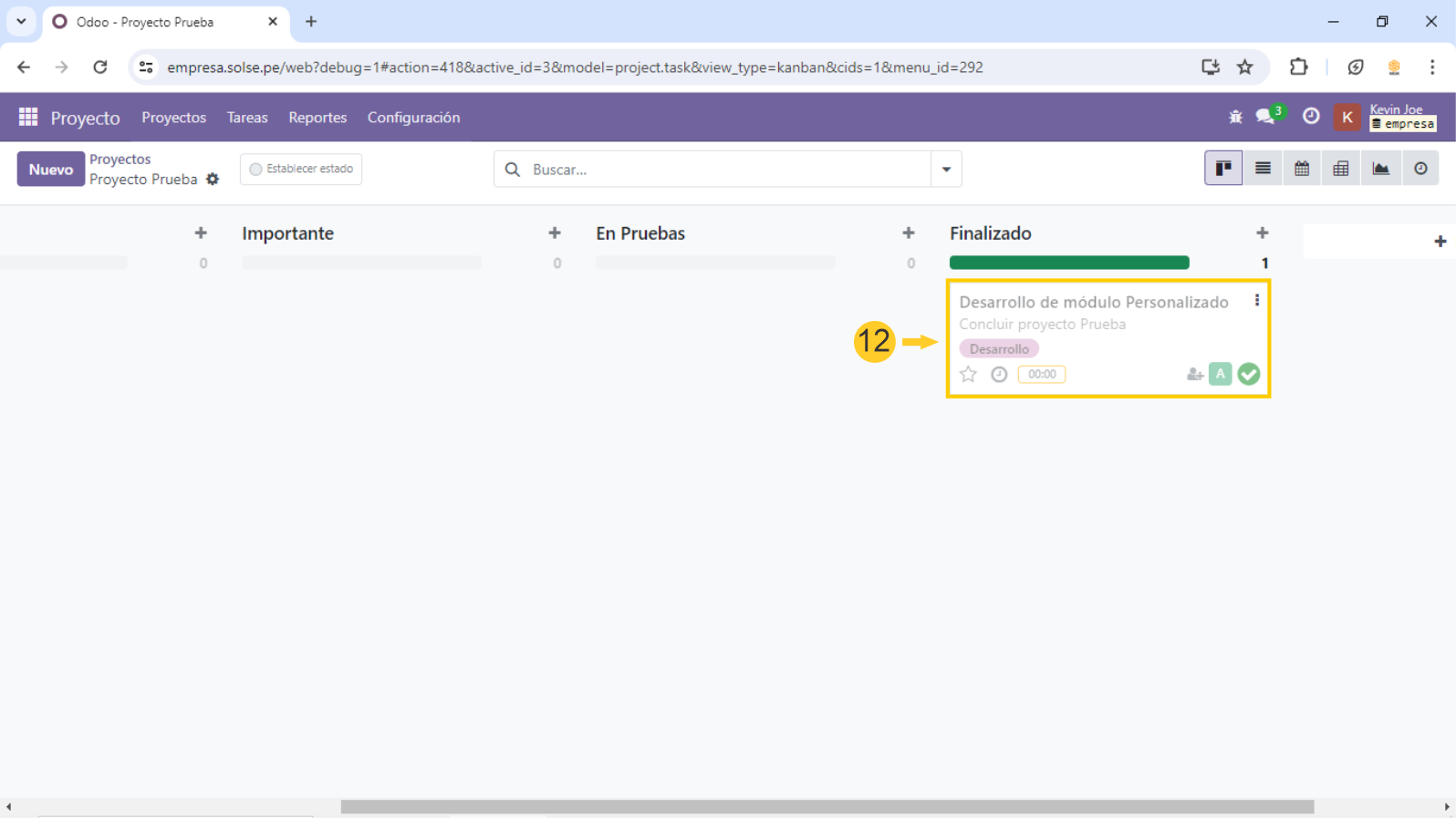Viewport: 1456px width, 818px height.
Task: Open the debug bug icon menu
Action: tap(1235, 117)
